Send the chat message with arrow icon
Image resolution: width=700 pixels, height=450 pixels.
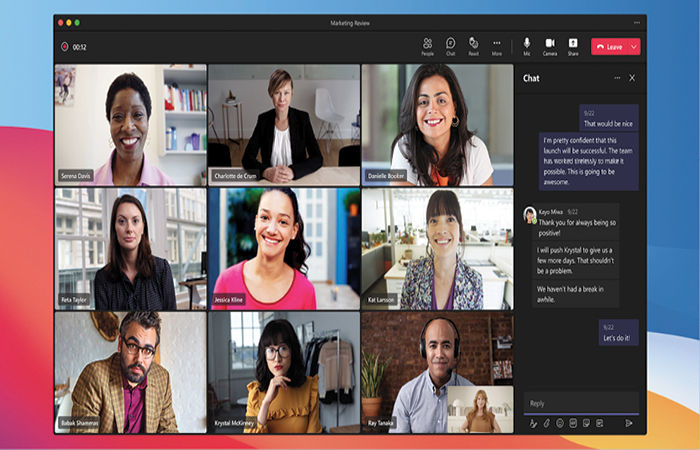click(x=629, y=423)
